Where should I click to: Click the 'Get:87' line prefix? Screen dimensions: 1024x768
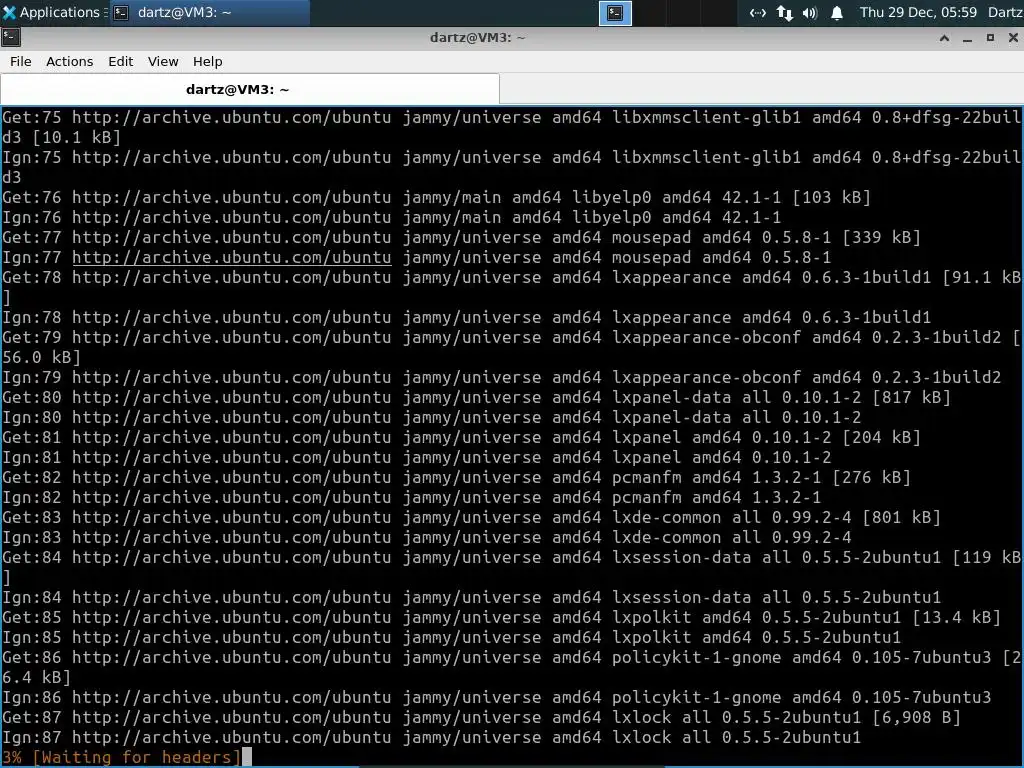pyautogui.click(x=31, y=718)
